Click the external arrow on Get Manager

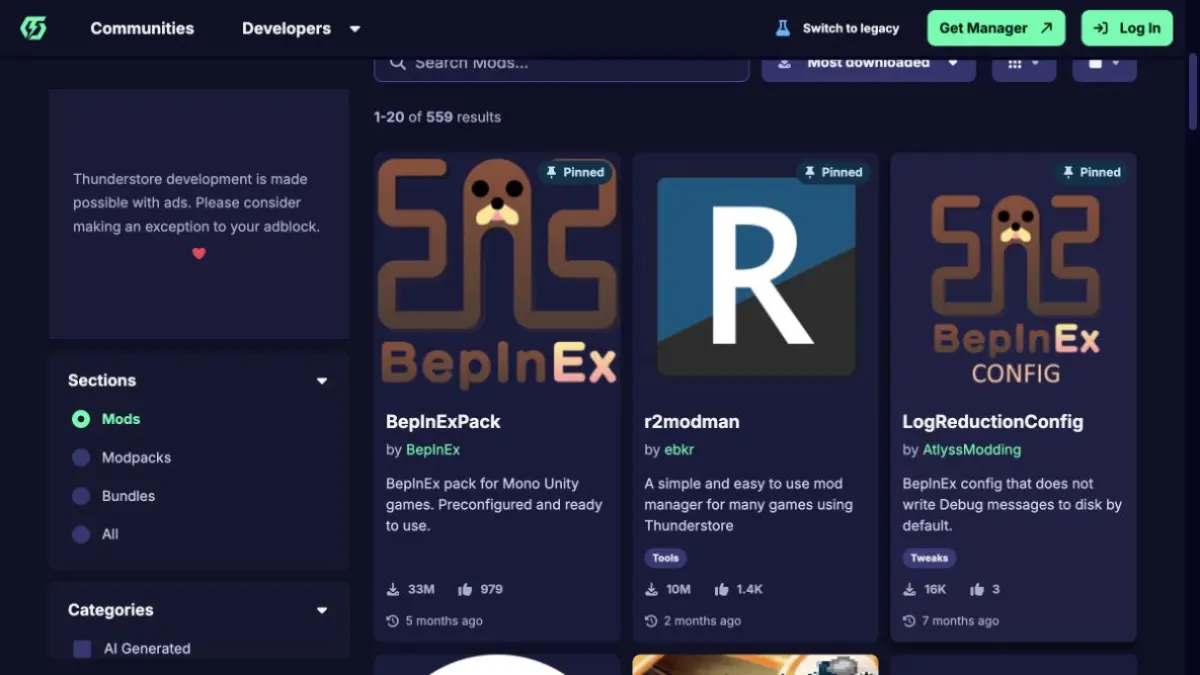[1046, 28]
